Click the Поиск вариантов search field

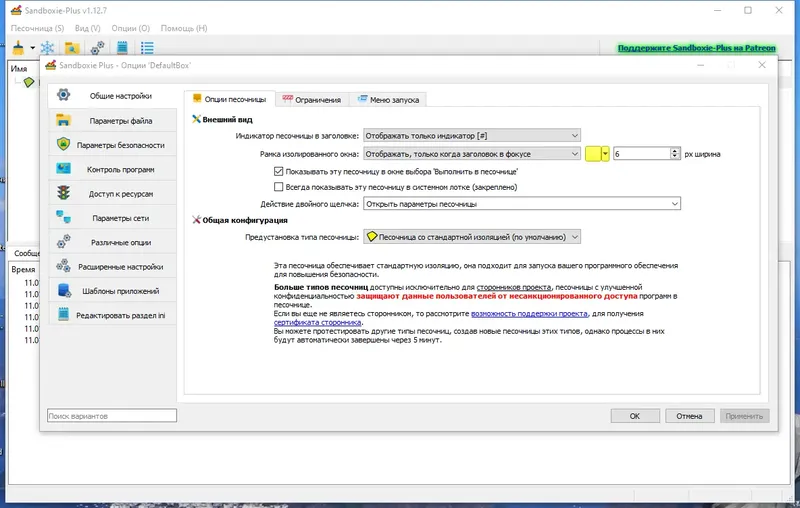112,416
